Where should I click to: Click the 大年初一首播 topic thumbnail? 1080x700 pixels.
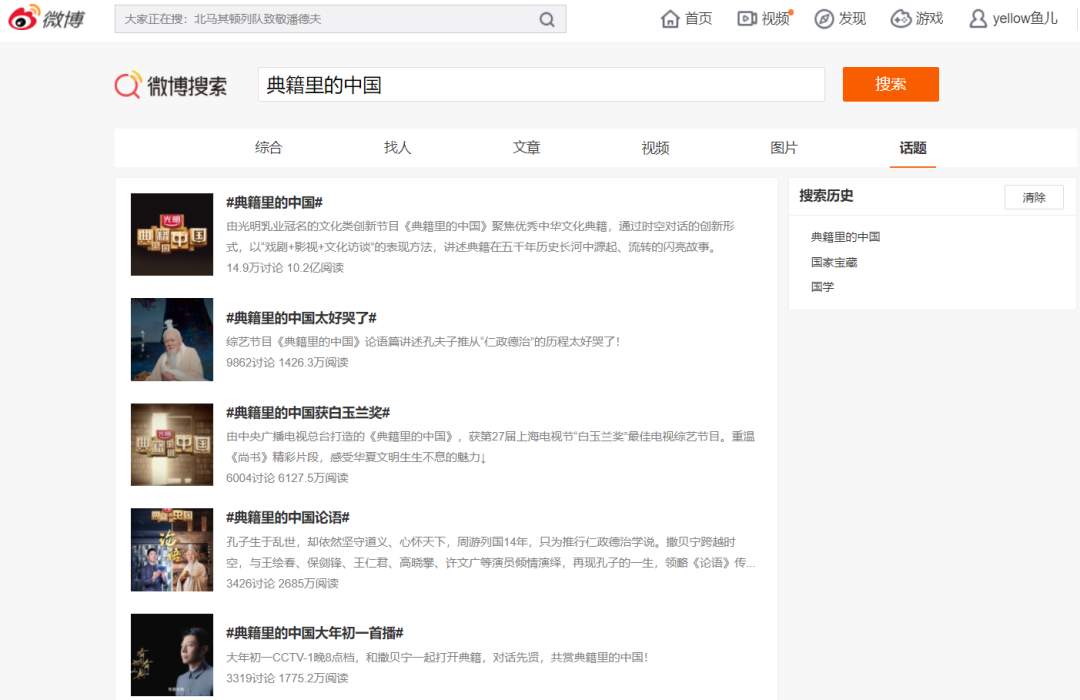pos(172,654)
